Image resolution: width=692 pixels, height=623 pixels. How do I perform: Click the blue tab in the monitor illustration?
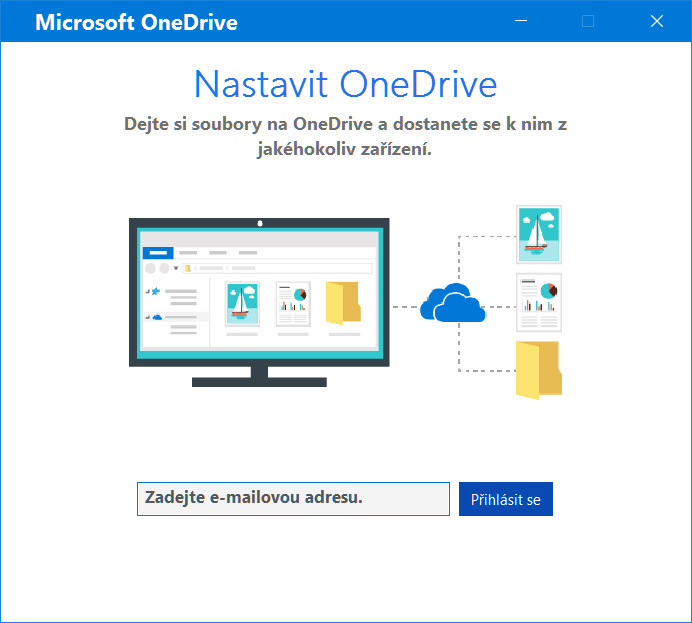[158, 254]
